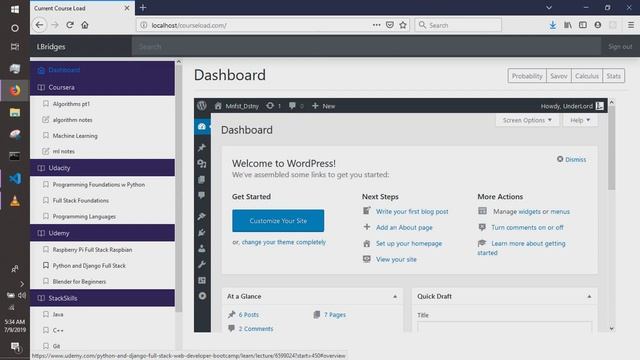Open page actions three-dot menu

tap(376, 25)
